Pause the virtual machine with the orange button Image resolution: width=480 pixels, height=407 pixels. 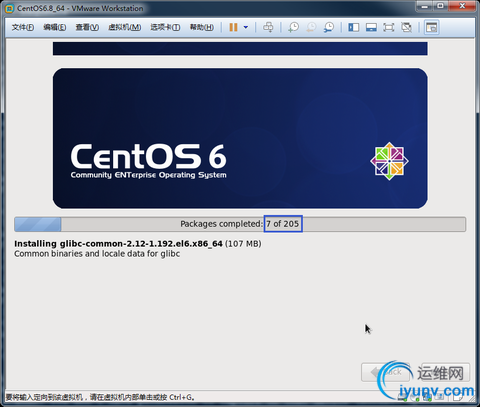(233, 27)
